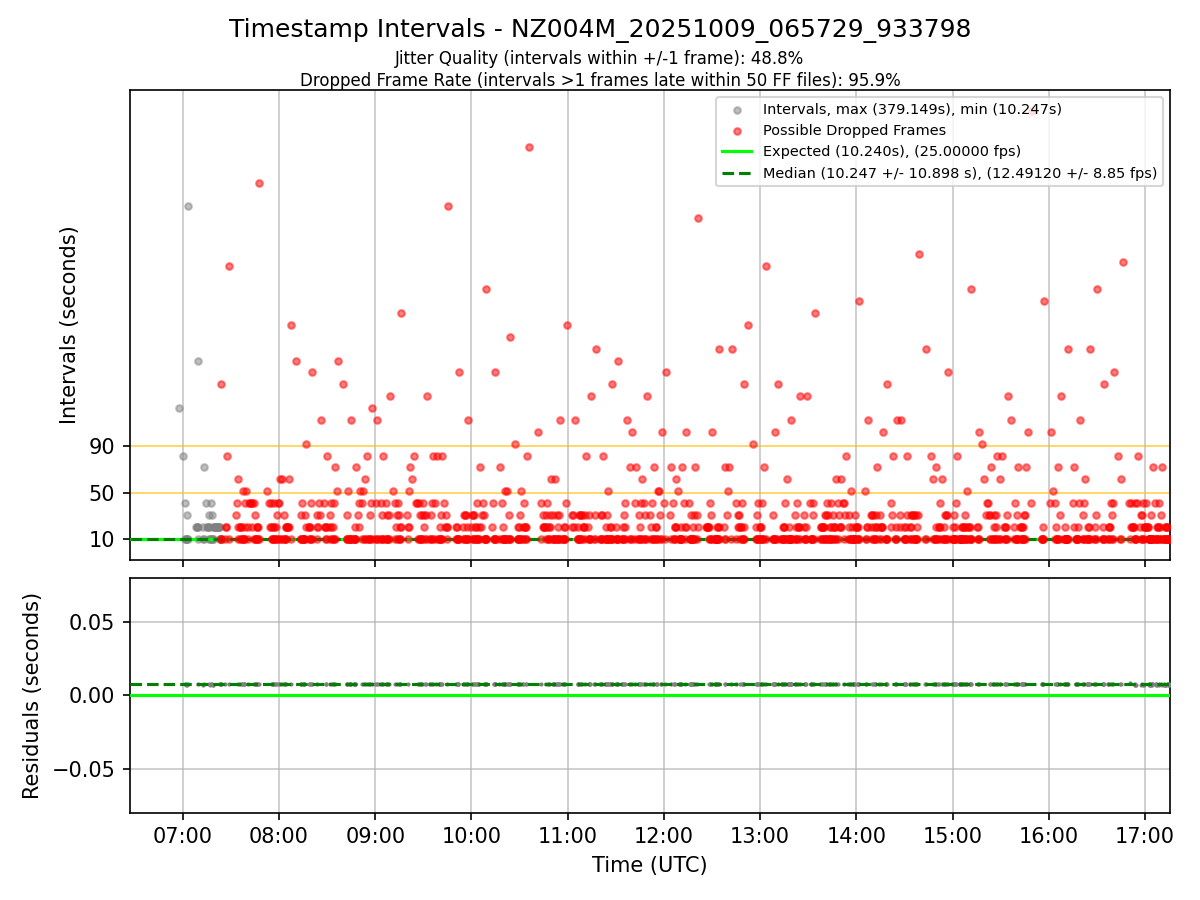Screen dimensions: 1200x900
Task: Click the solid green Expected legend line
Action: point(737,152)
